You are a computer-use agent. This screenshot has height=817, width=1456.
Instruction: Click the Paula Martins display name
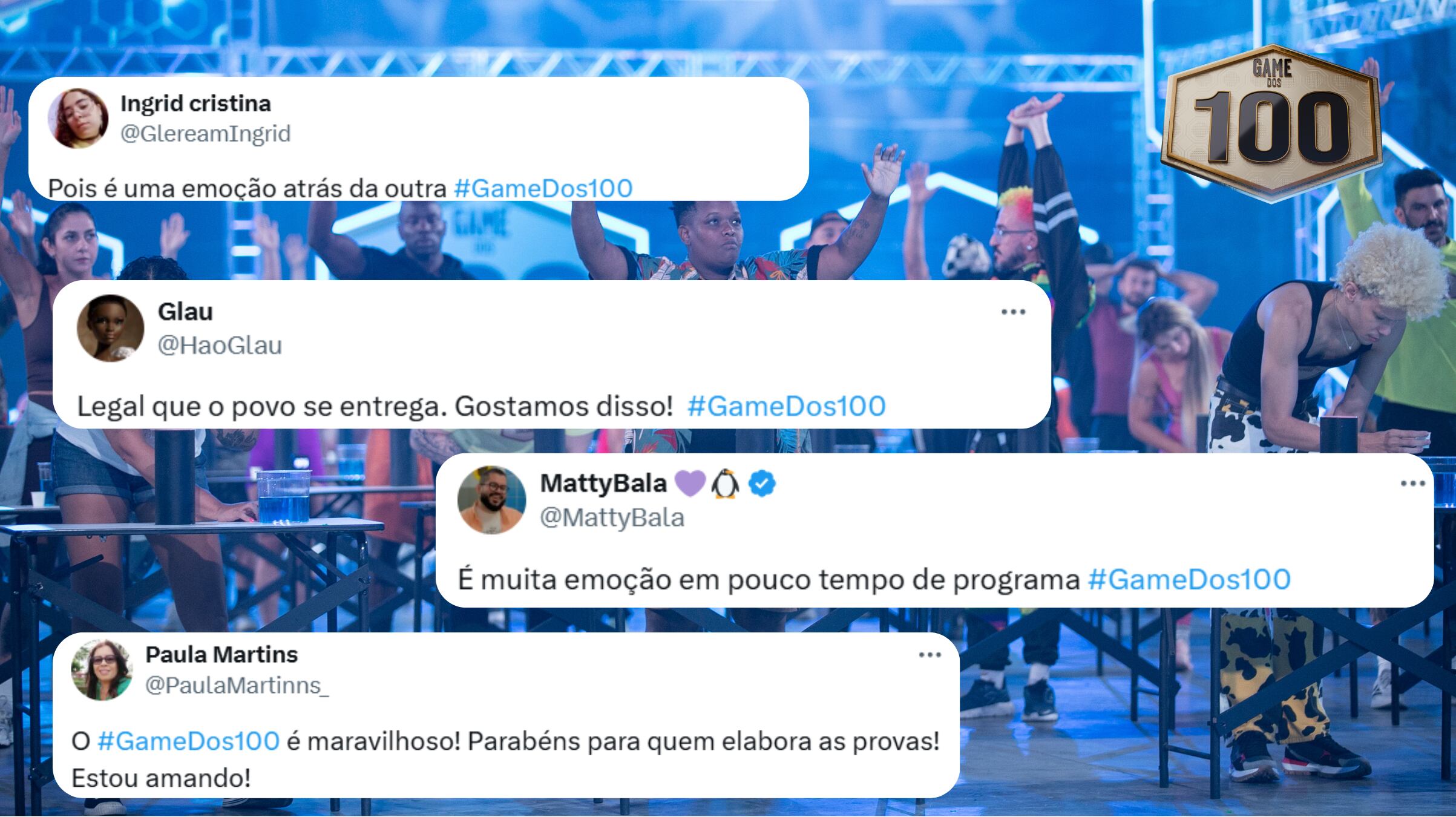(x=221, y=654)
